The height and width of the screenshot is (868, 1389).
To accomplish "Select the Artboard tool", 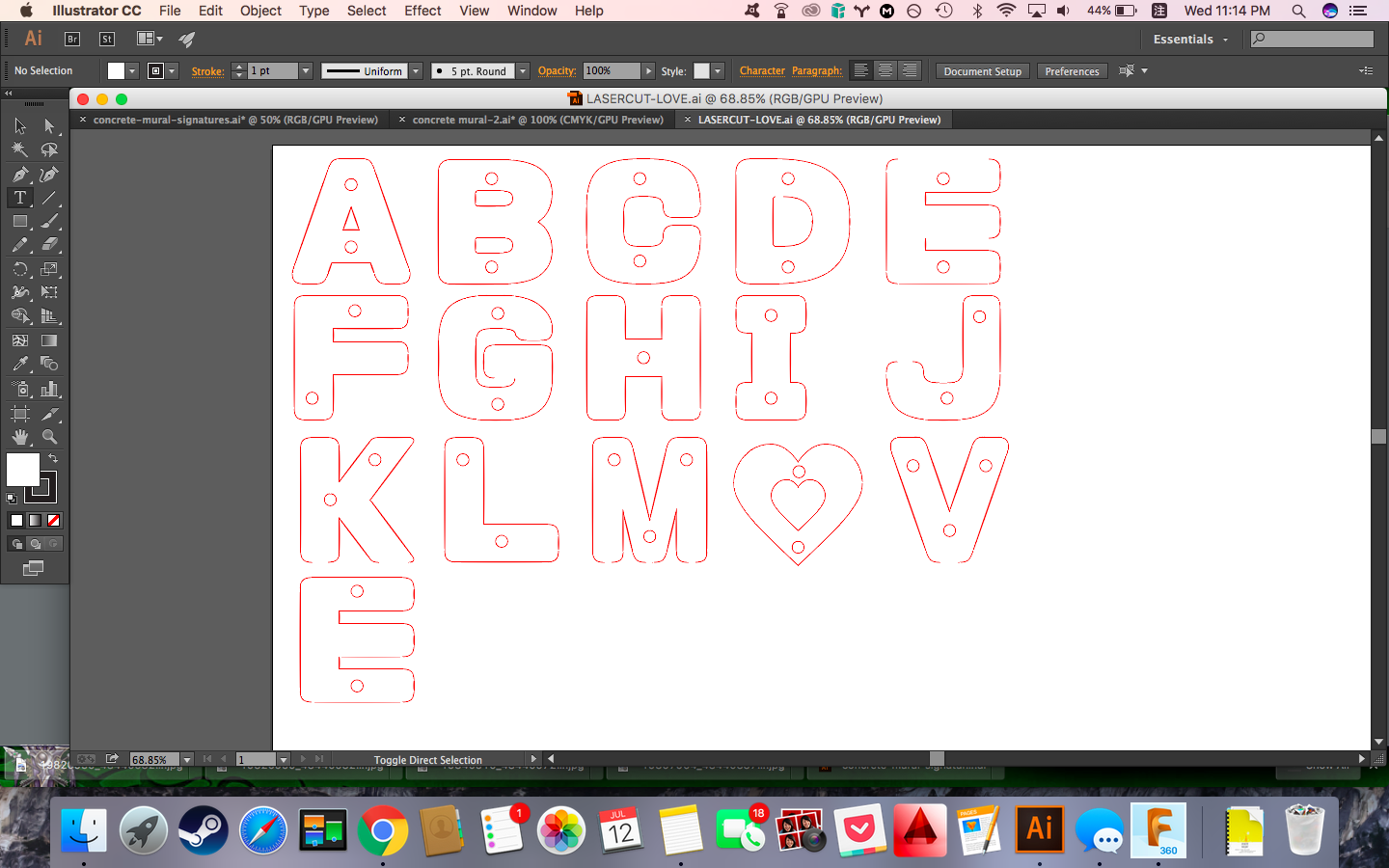I will coord(20,414).
